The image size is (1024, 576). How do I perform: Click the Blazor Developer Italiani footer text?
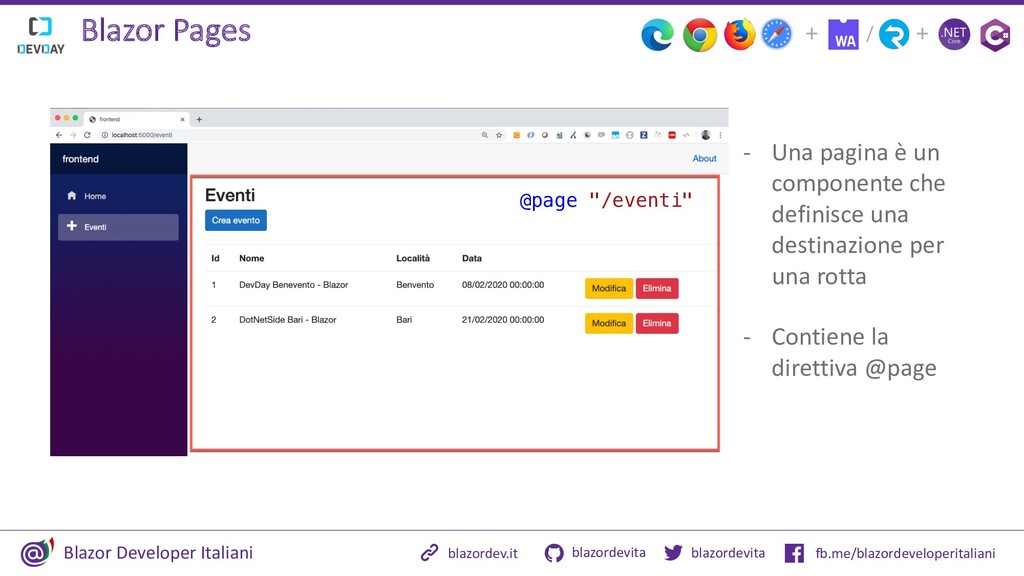[x=158, y=552]
